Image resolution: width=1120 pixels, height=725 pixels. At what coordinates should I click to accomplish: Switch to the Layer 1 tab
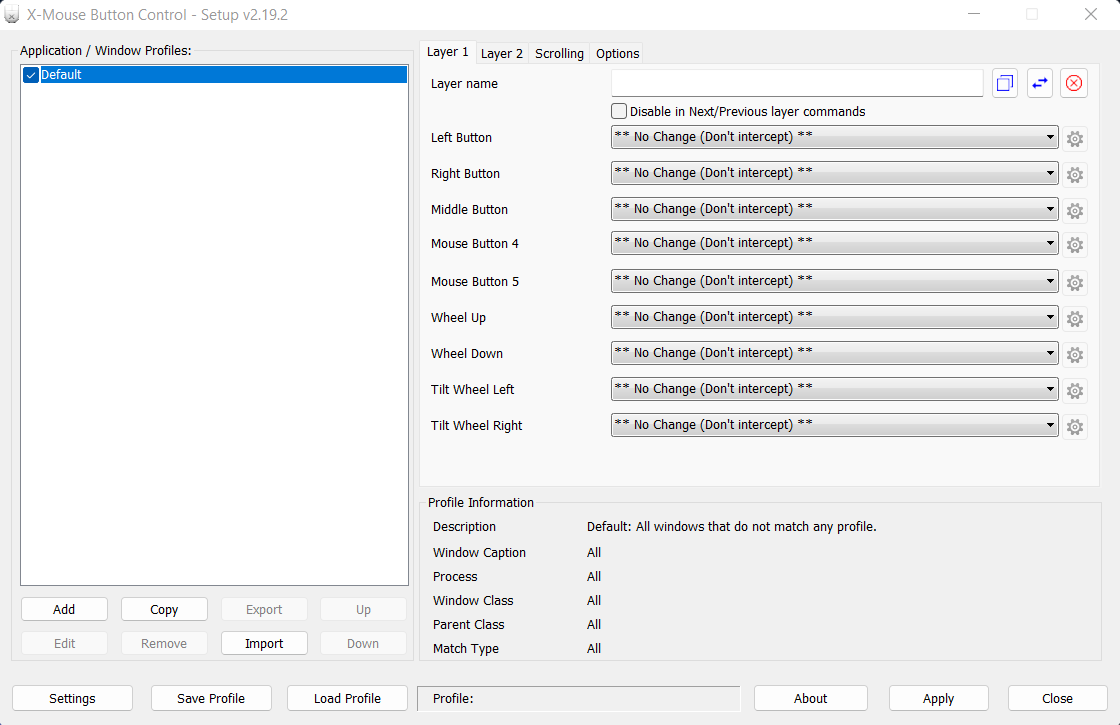click(x=447, y=52)
